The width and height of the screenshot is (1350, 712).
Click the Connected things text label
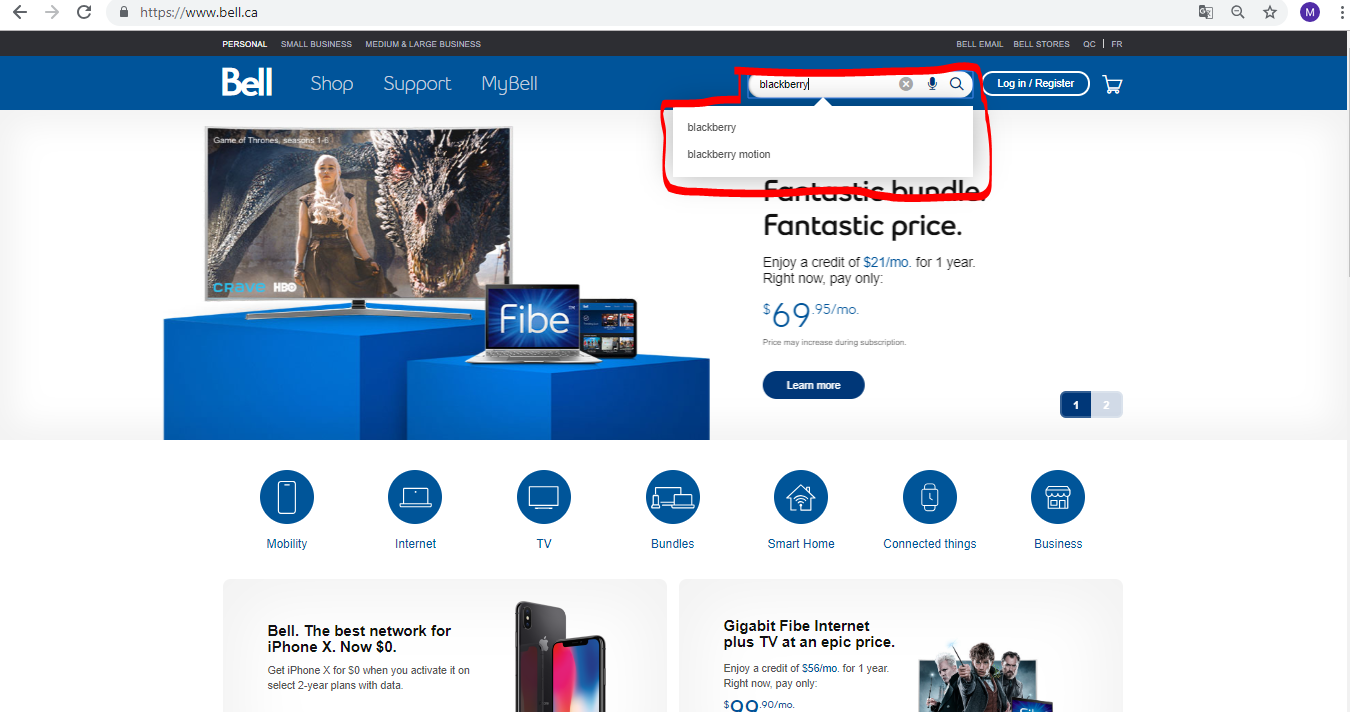click(930, 544)
